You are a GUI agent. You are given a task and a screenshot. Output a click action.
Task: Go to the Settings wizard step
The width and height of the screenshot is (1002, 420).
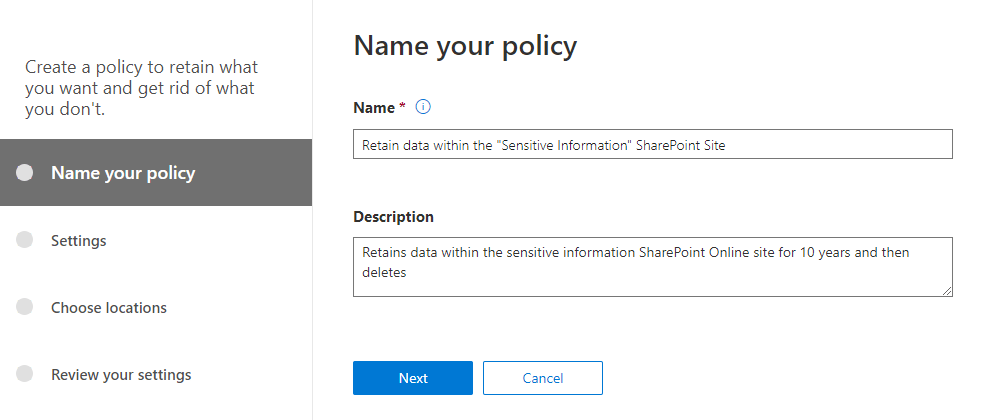pyautogui.click(x=78, y=241)
